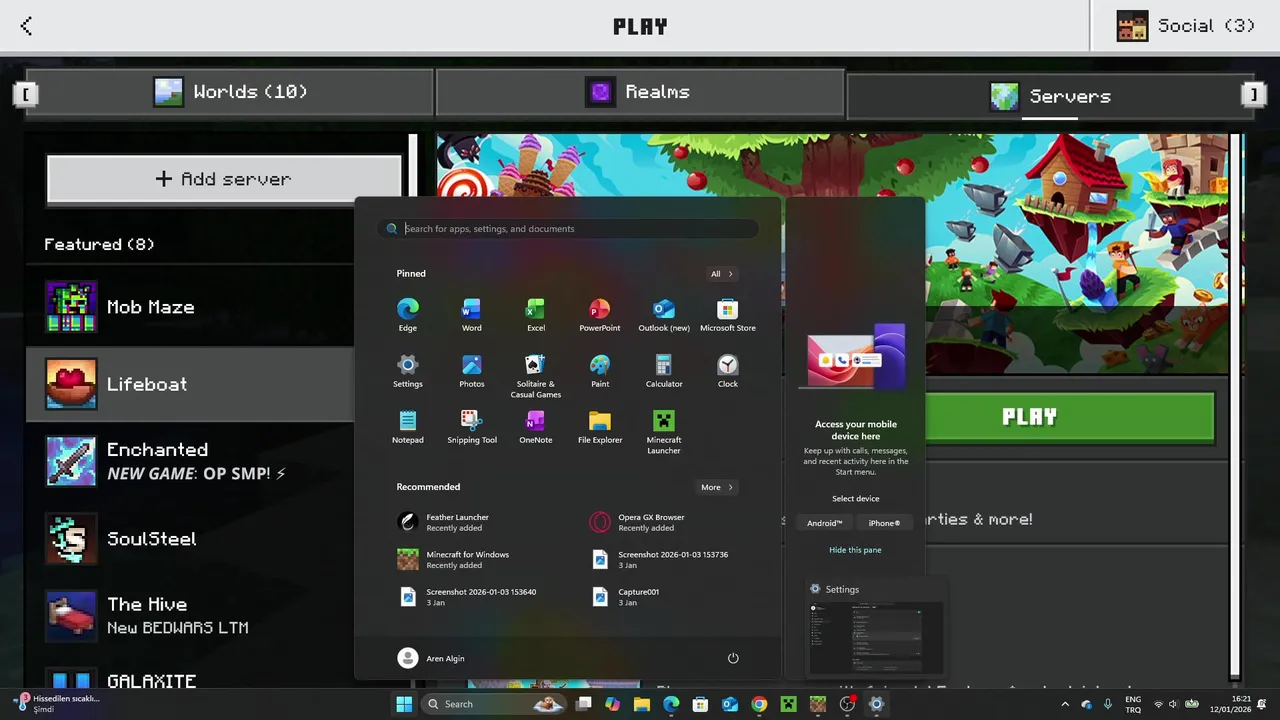Viewport: 1280px width, 720px height.
Task: Select the SoulSteel server
Action: [x=190, y=538]
